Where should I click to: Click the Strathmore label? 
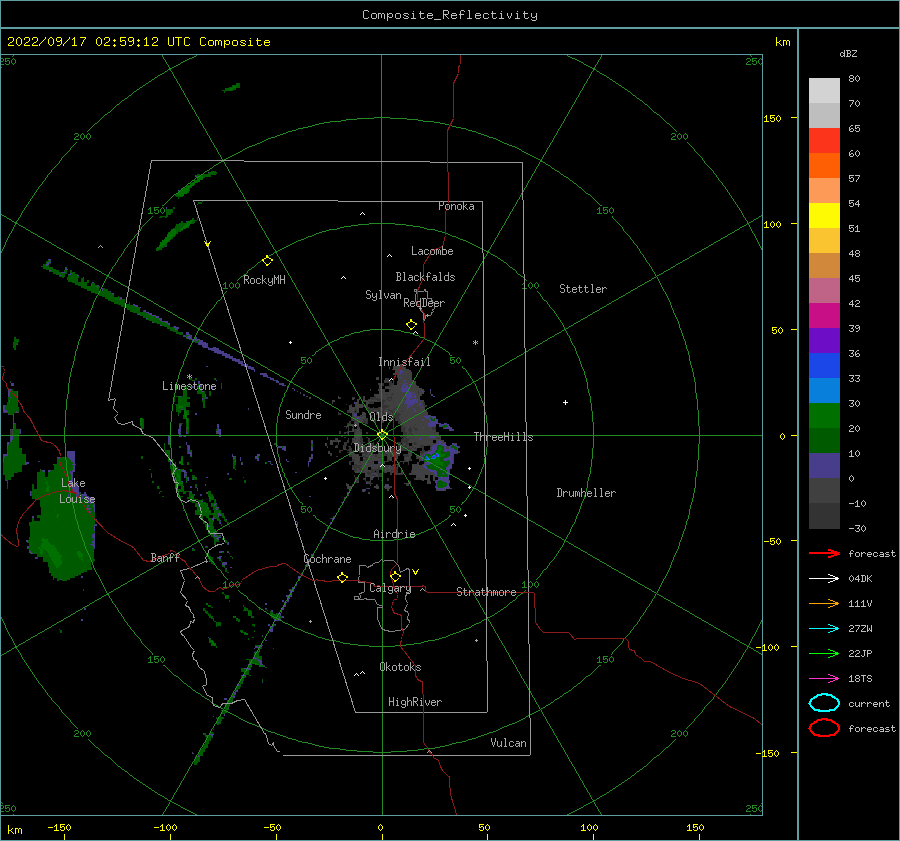pos(486,592)
